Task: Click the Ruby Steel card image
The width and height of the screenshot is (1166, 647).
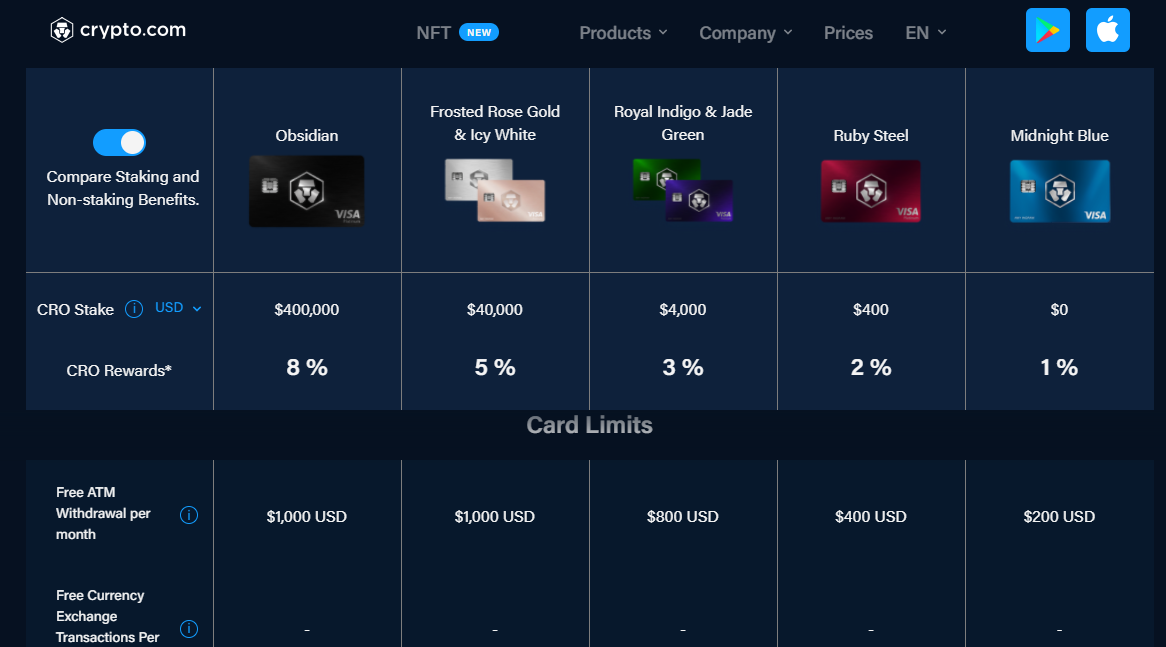Action: click(x=870, y=191)
